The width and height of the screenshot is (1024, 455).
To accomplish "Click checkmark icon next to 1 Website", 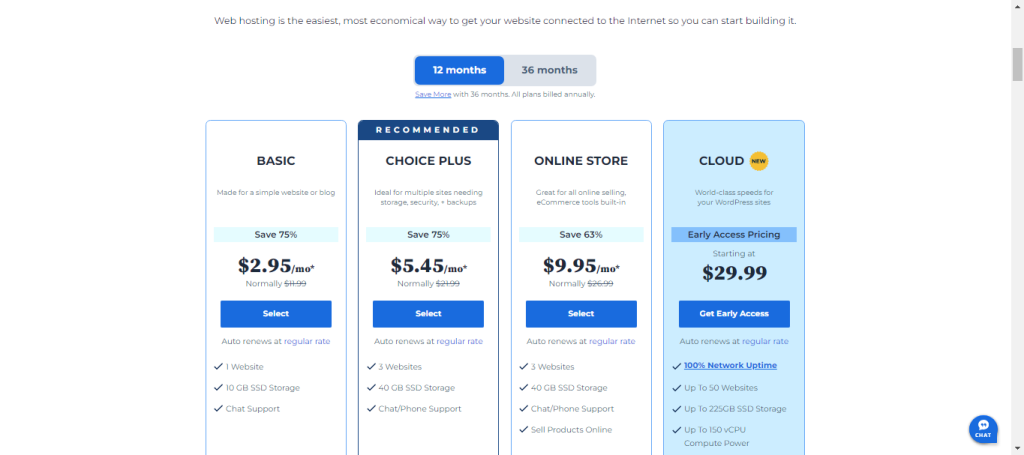I will point(218,367).
